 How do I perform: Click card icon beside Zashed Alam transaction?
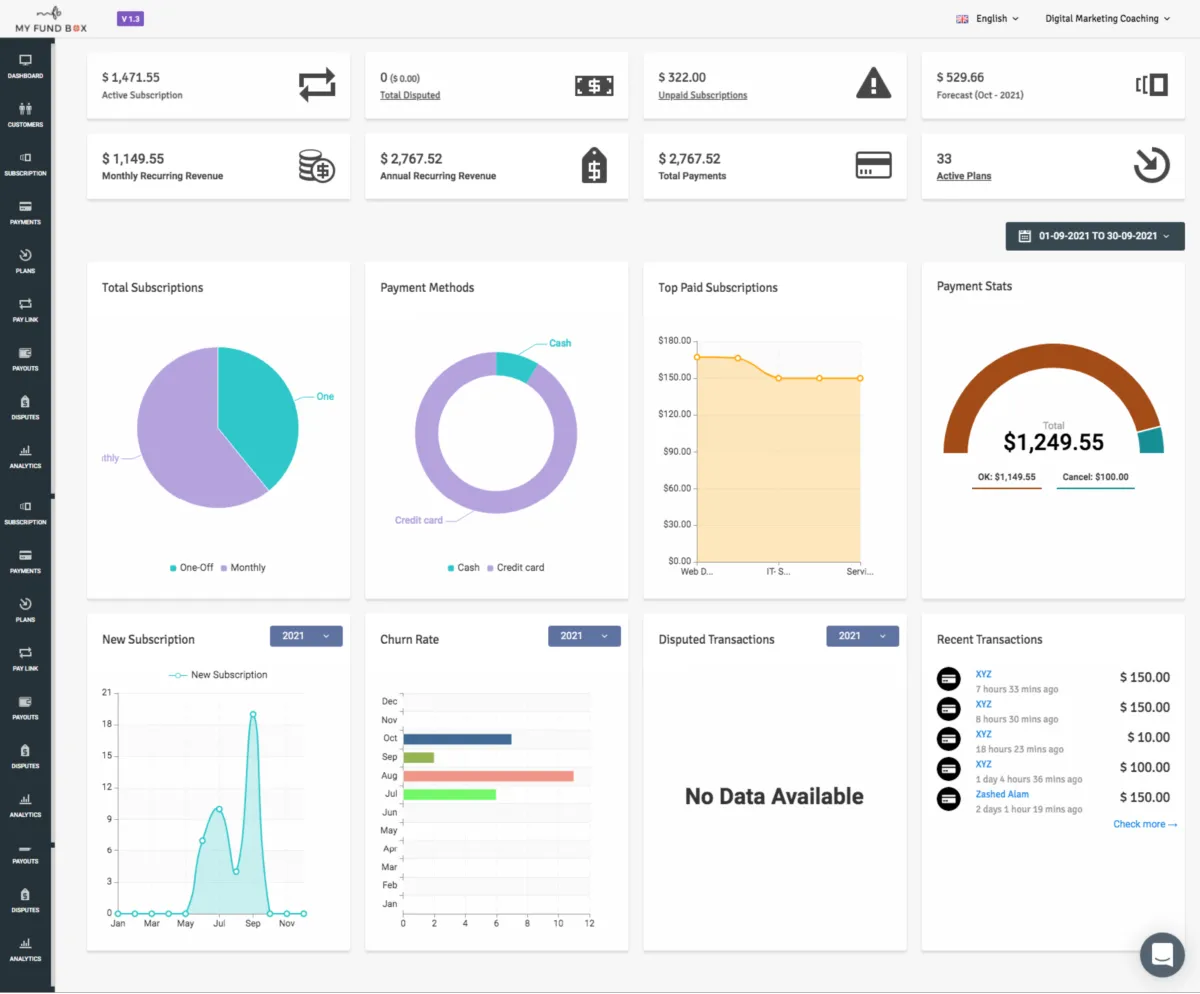coord(948,799)
